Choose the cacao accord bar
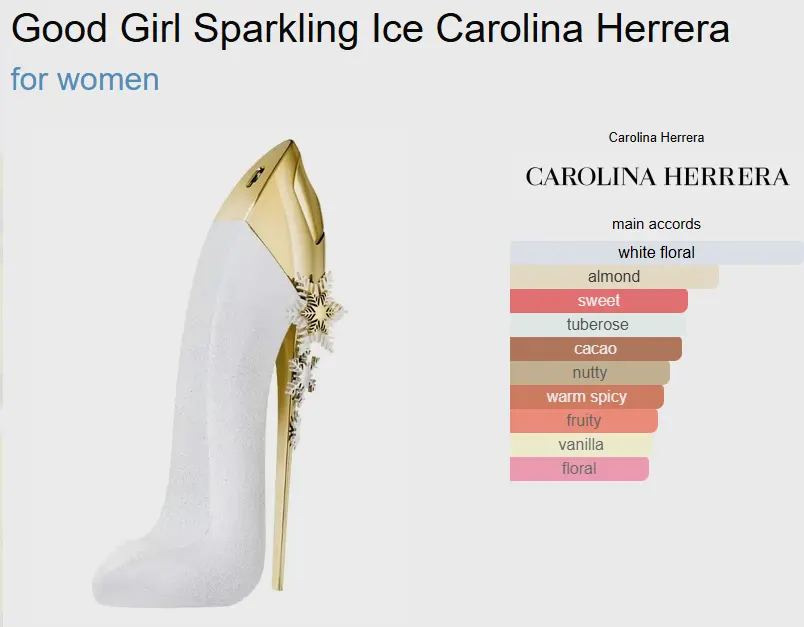This screenshot has width=804, height=627. 596,349
